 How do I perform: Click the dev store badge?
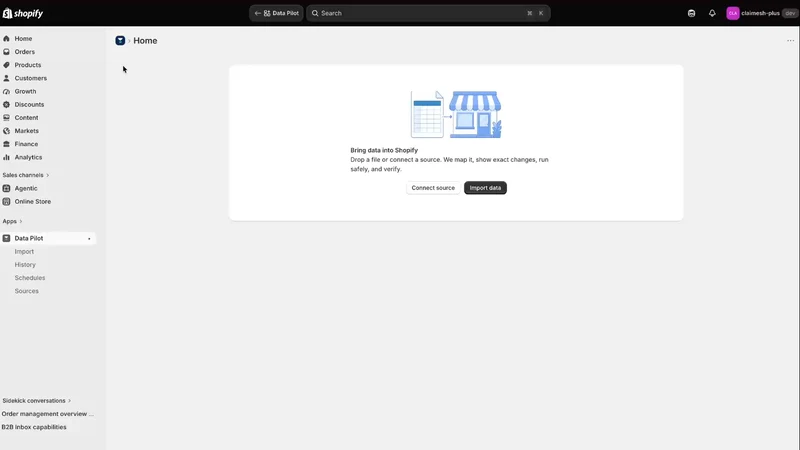coord(790,13)
